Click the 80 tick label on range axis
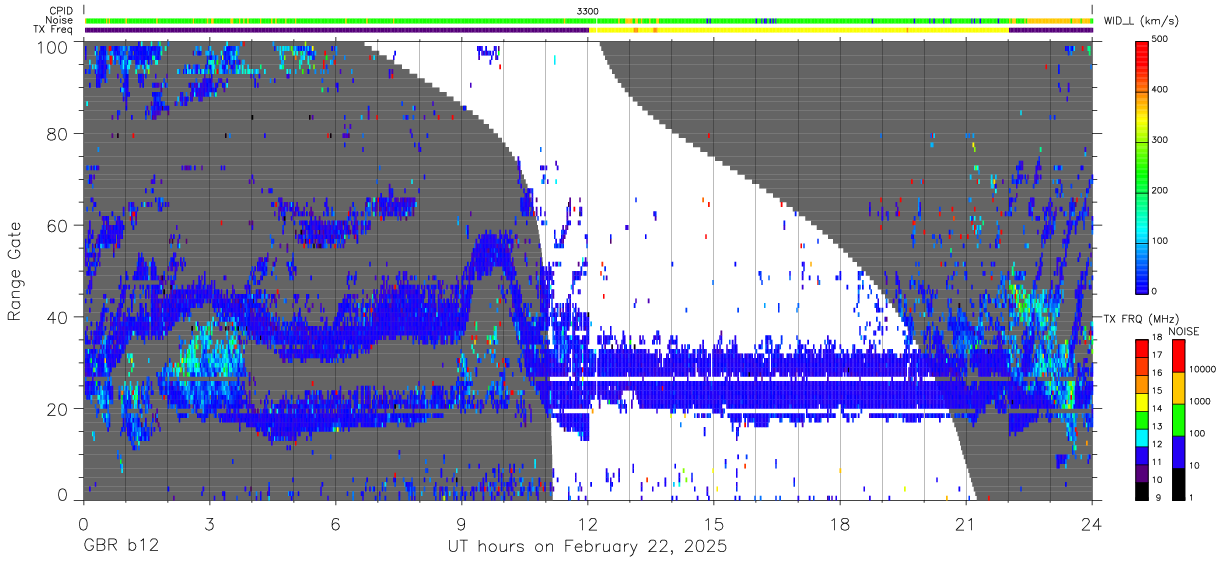The height and width of the screenshot is (567, 1228). (58, 134)
